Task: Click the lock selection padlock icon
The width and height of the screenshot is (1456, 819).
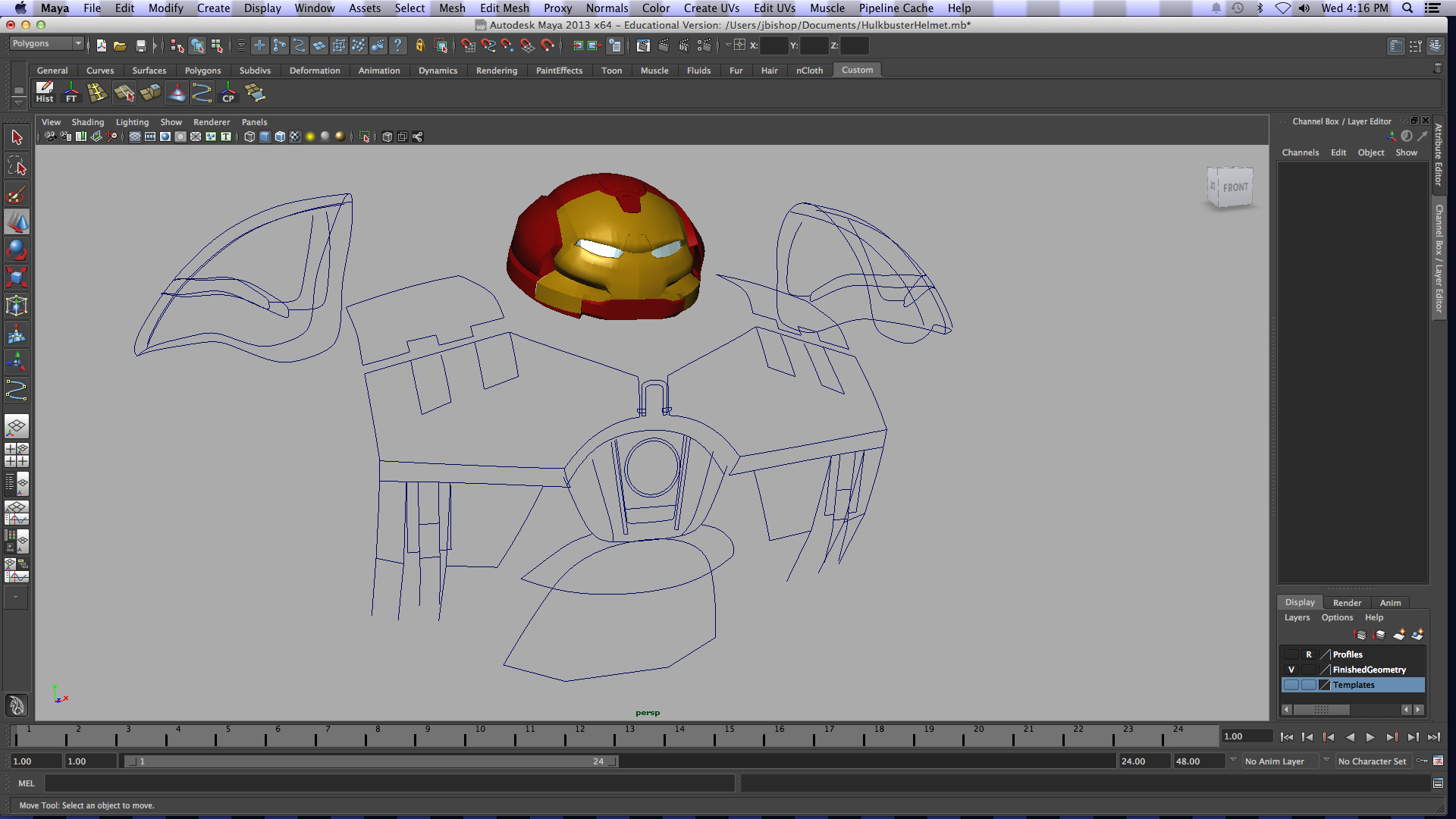Action: click(x=419, y=45)
